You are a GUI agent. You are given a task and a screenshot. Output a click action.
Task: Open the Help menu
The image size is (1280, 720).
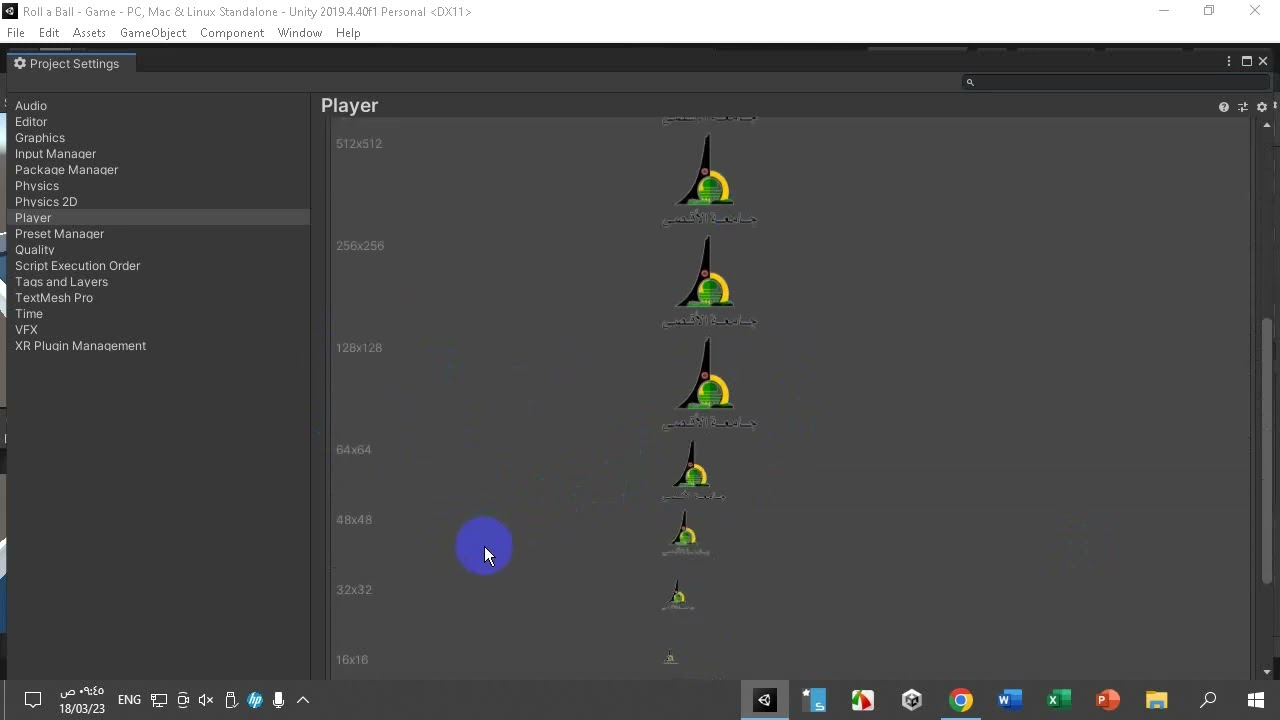click(x=348, y=33)
